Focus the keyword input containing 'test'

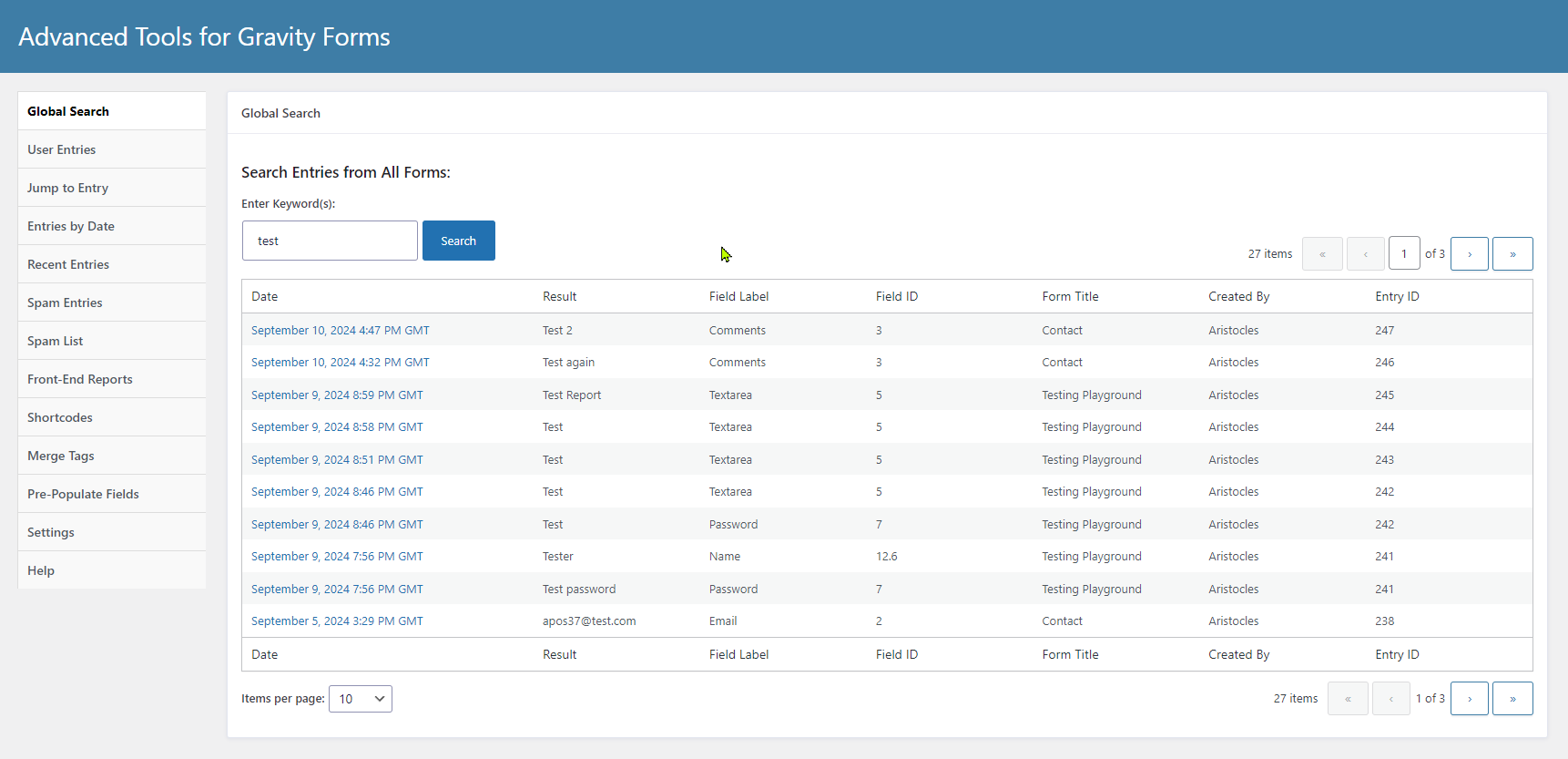(330, 241)
